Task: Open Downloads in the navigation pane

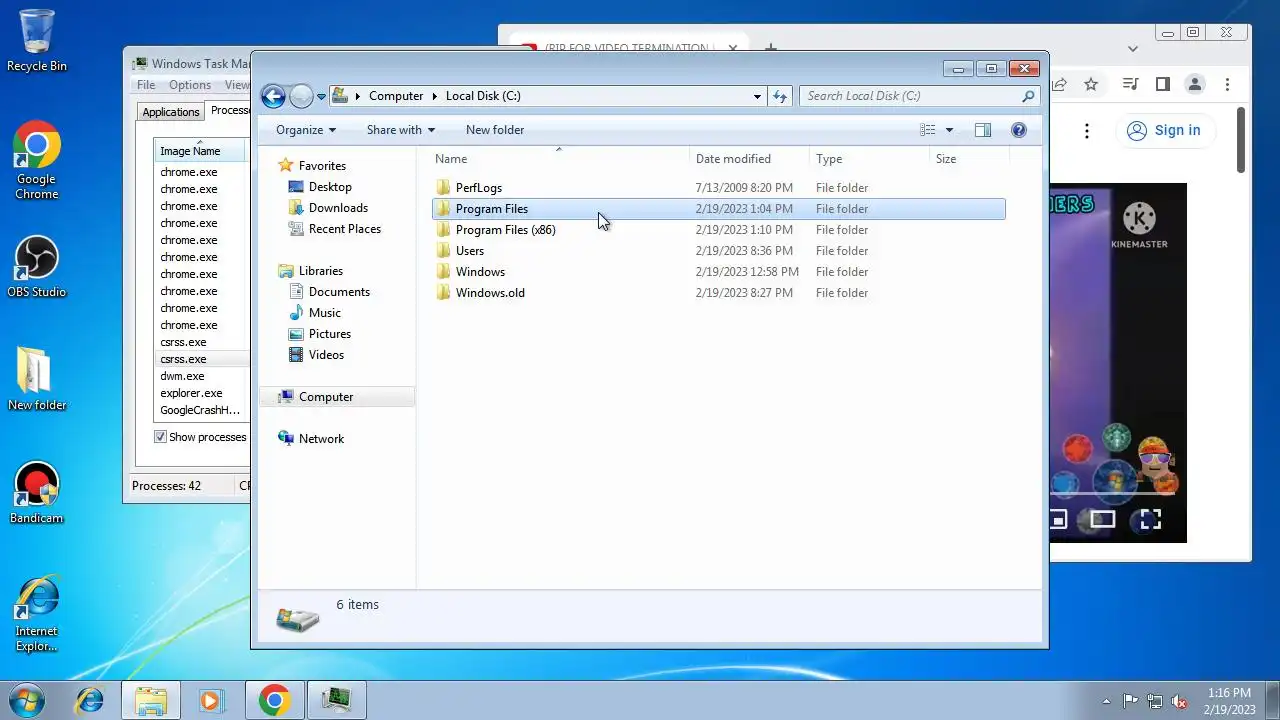Action: pyautogui.click(x=338, y=208)
